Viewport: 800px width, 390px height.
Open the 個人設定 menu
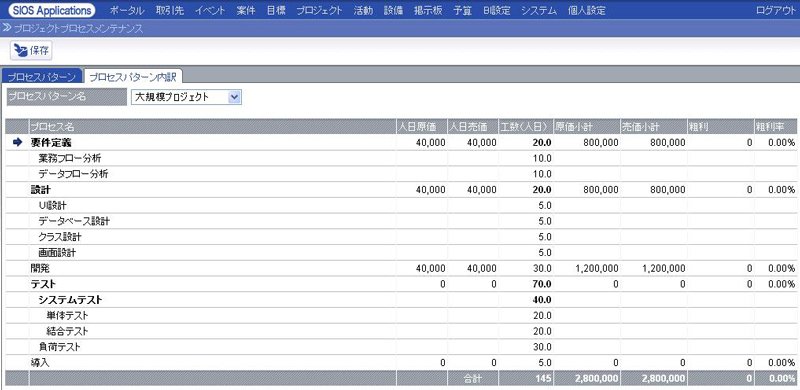click(x=587, y=11)
